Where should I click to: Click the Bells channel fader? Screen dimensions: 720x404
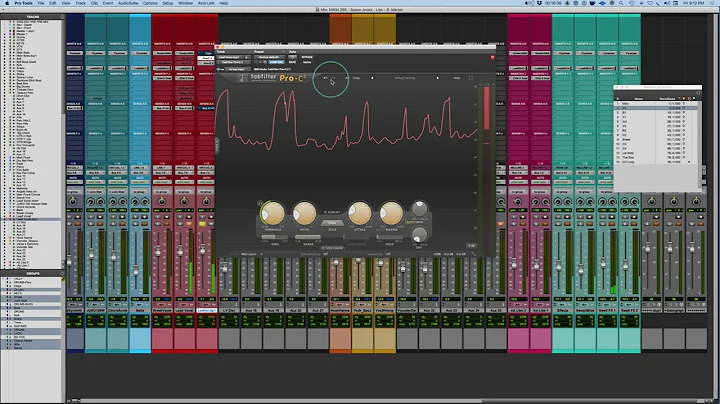pyautogui.click(x=136, y=270)
